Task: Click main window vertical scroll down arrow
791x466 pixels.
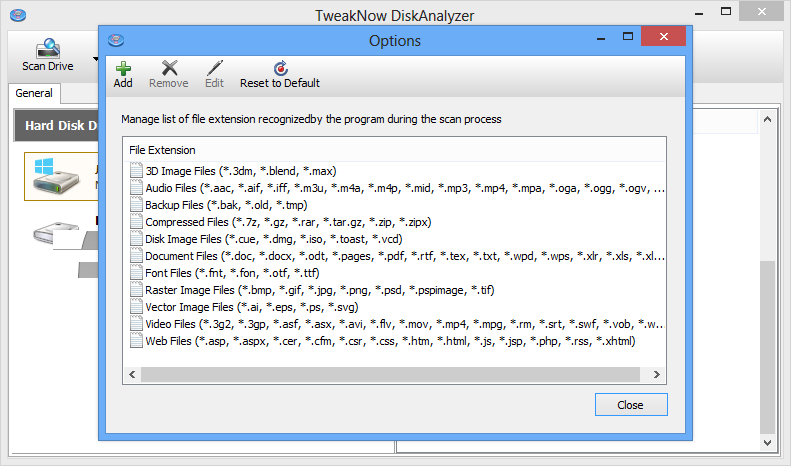Action: 767,443
